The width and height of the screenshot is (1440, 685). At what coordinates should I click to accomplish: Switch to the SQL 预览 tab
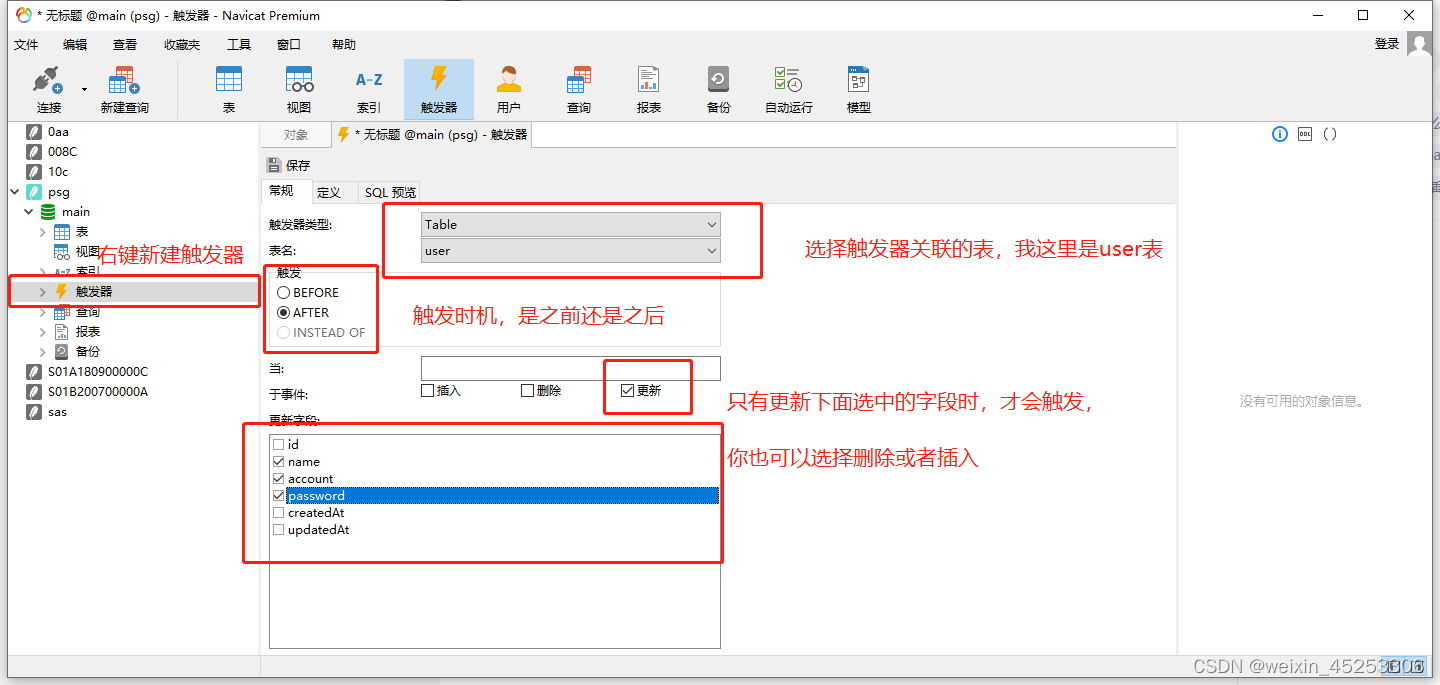pos(390,192)
